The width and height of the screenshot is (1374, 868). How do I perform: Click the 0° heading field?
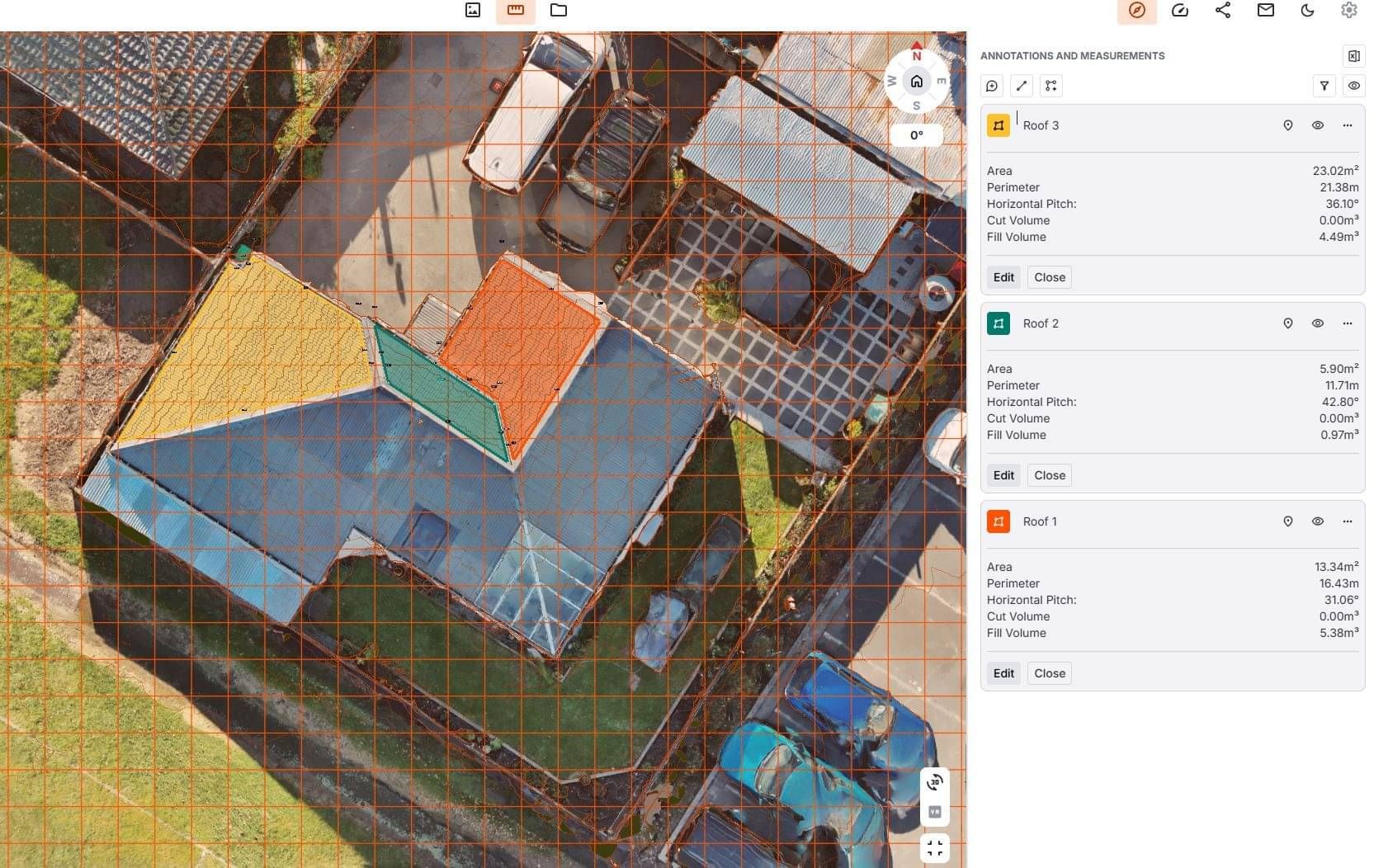click(917, 135)
